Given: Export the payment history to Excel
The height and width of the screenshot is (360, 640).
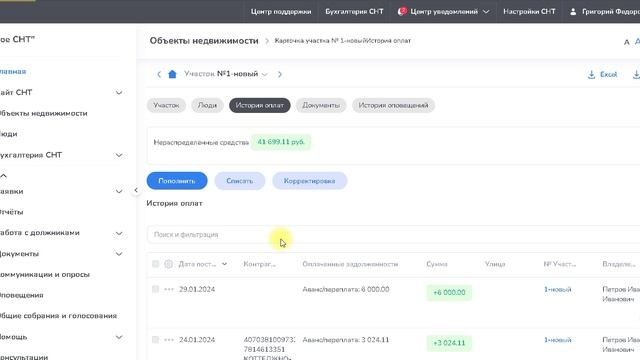Looking at the screenshot, I should click(x=602, y=74).
